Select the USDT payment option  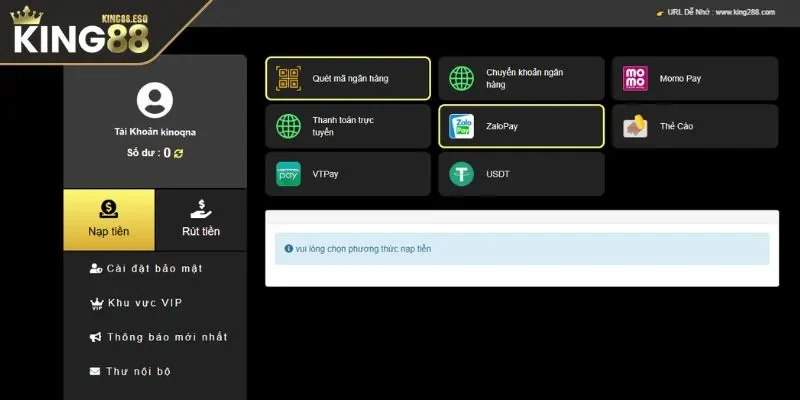click(521, 174)
